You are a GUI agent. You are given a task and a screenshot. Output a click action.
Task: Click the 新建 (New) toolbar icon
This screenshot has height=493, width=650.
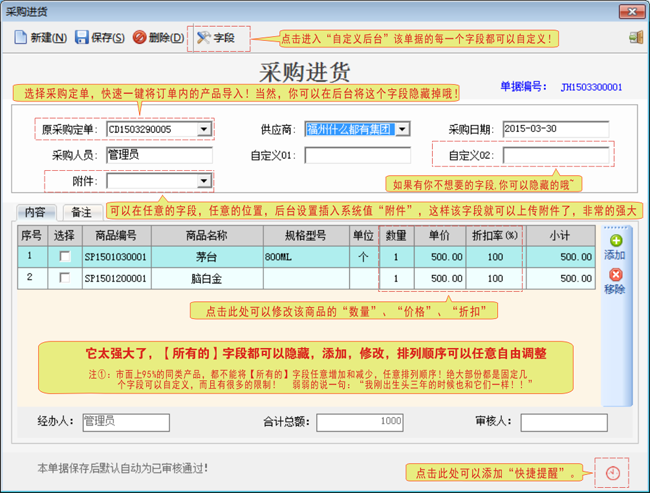click(20, 38)
